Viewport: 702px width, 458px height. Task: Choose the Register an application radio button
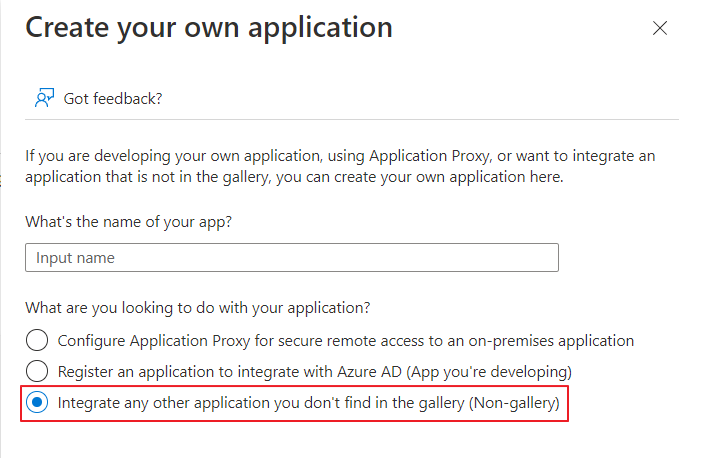pyautogui.click(x=37, y=371)
